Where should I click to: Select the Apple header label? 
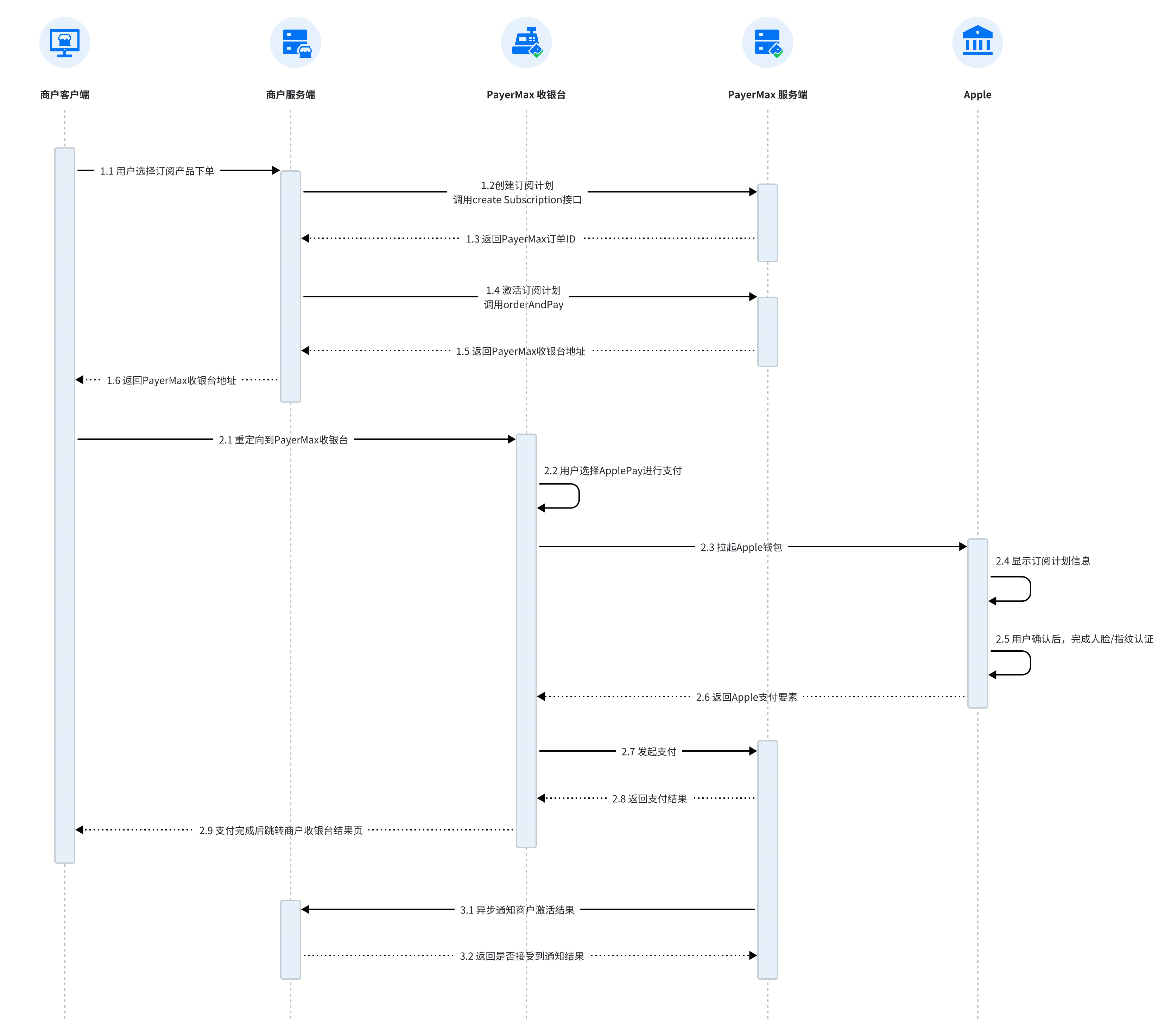(x=977, y=95)
